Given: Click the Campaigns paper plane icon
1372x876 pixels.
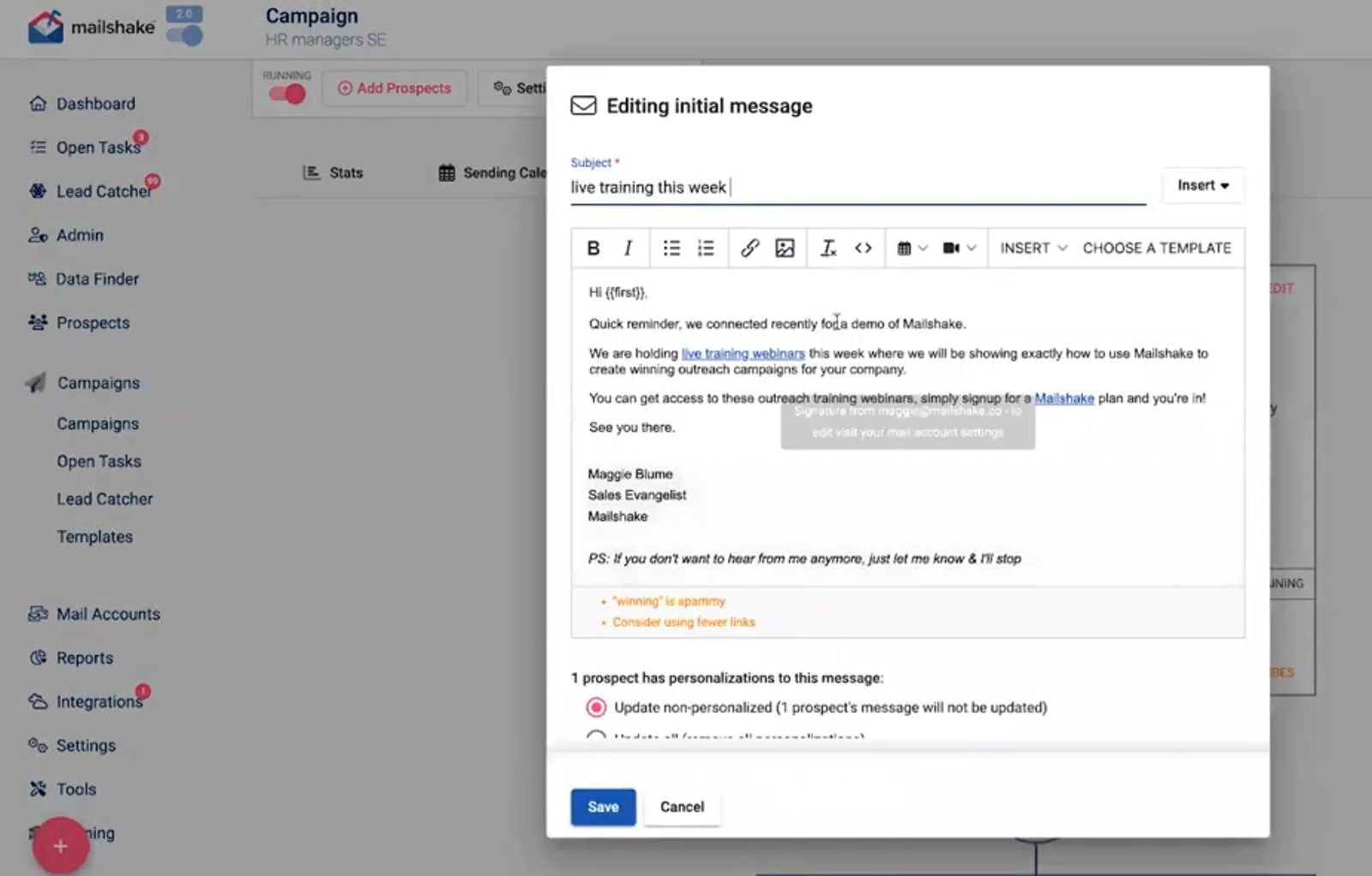Looking at the screenshot, I should coord(36,382).
